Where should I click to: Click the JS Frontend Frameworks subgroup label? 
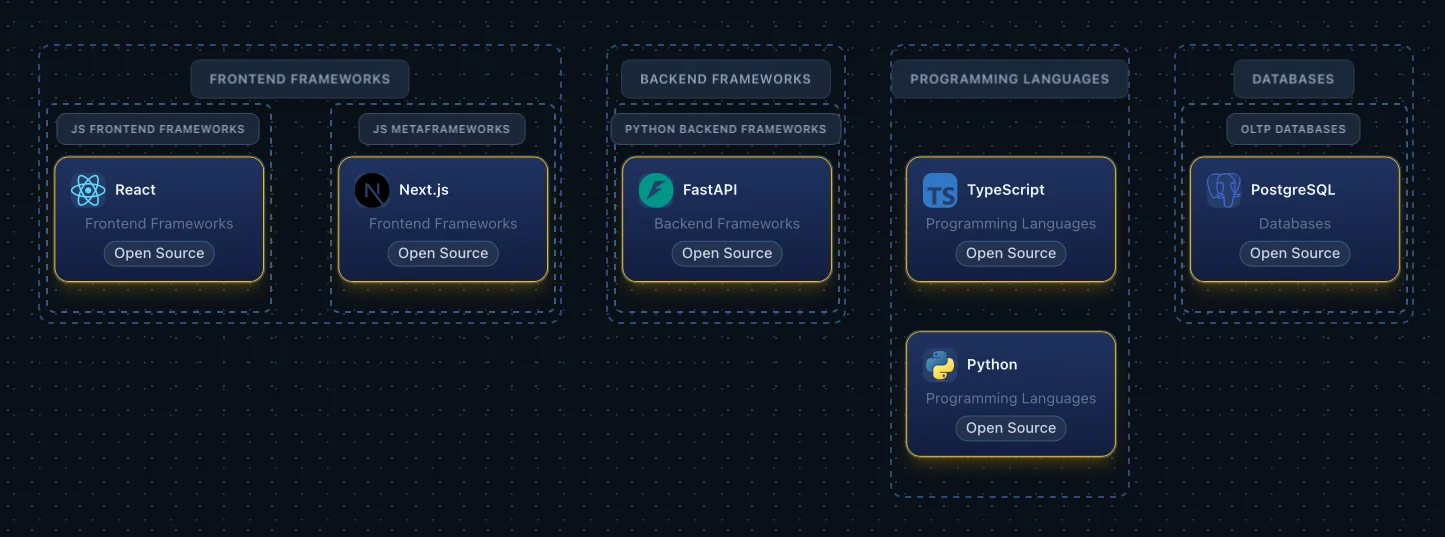click(158, 129)
